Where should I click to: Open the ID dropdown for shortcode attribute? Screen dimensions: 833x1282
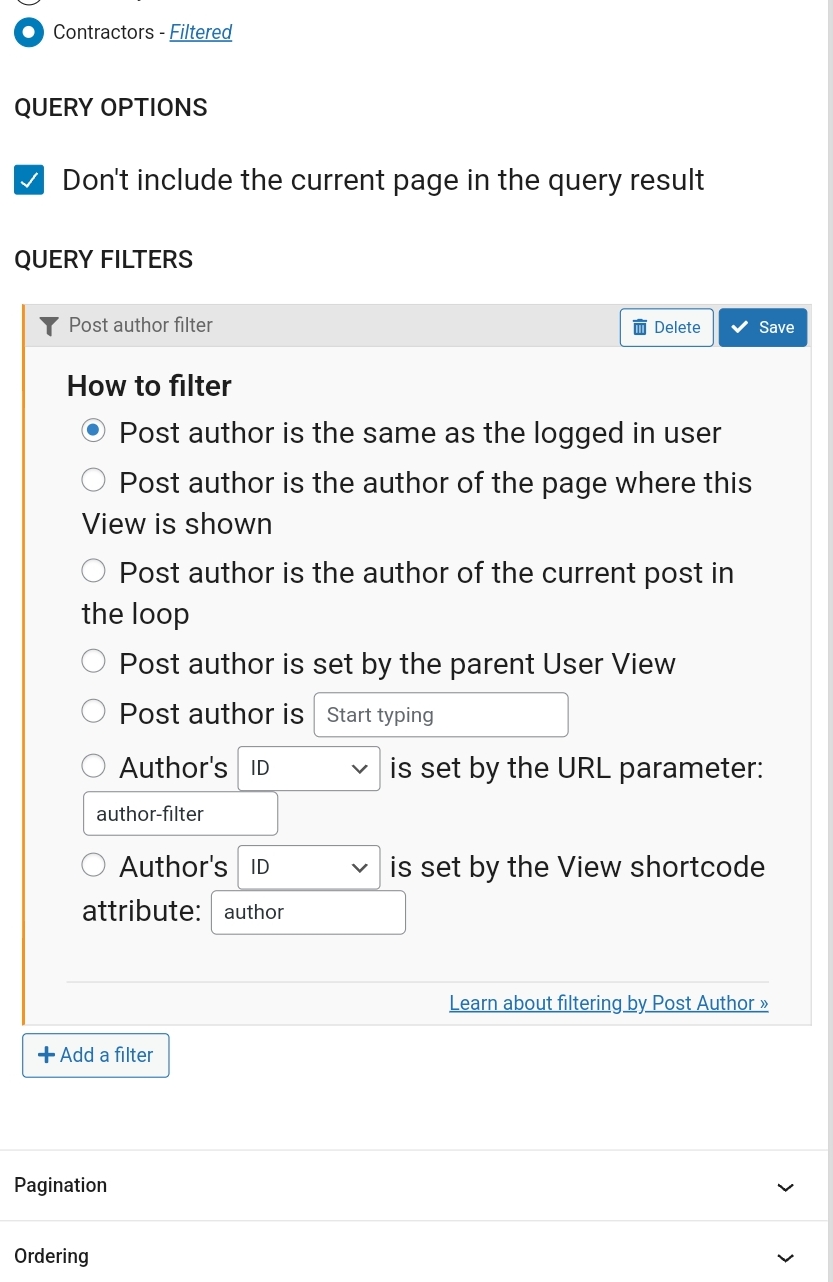point(309,867)
